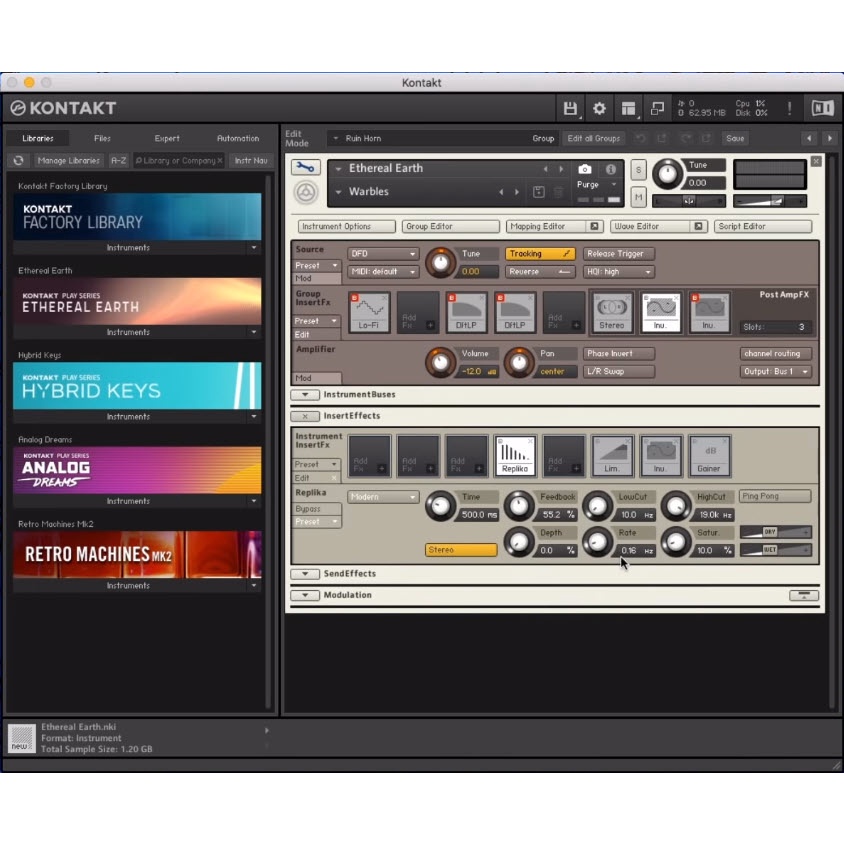Open Kontakt settings with the gear icon
The height and width of the screenshot is (844, 844).
tap(599, 108)
